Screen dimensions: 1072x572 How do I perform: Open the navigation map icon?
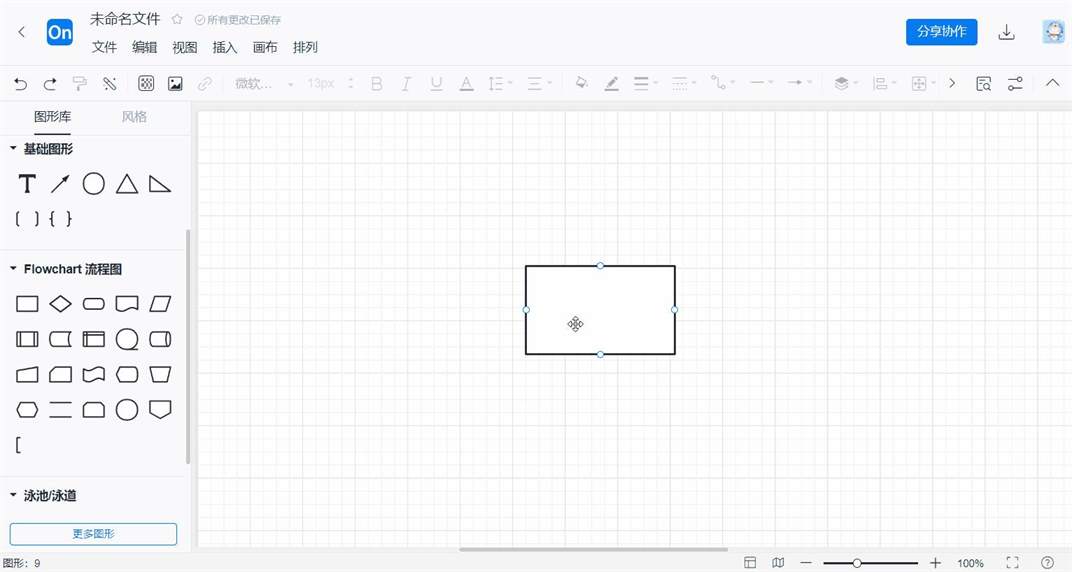click(778, 563)
